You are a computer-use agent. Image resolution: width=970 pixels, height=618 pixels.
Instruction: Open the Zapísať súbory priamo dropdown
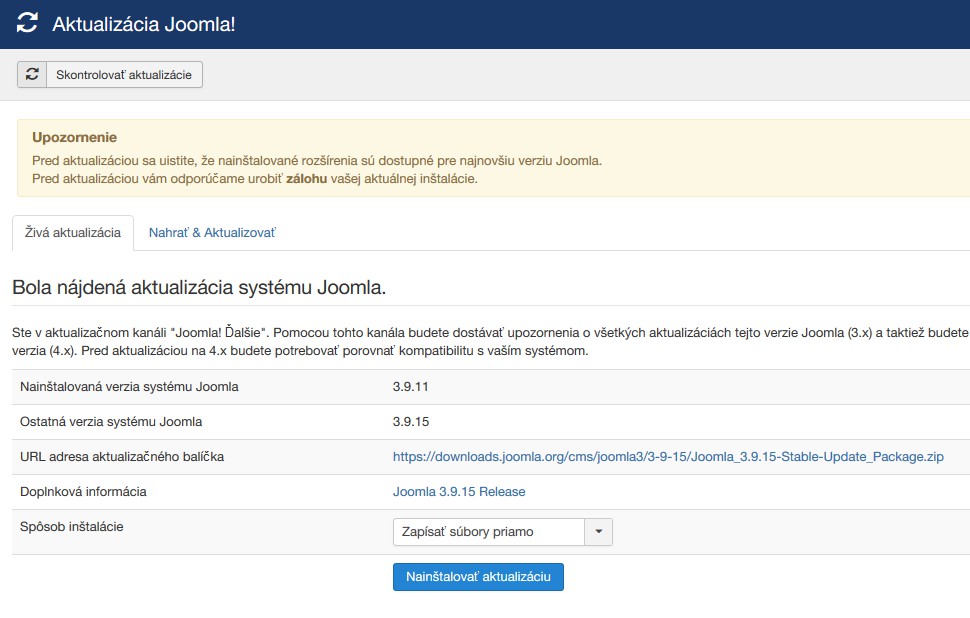point(502,532)
